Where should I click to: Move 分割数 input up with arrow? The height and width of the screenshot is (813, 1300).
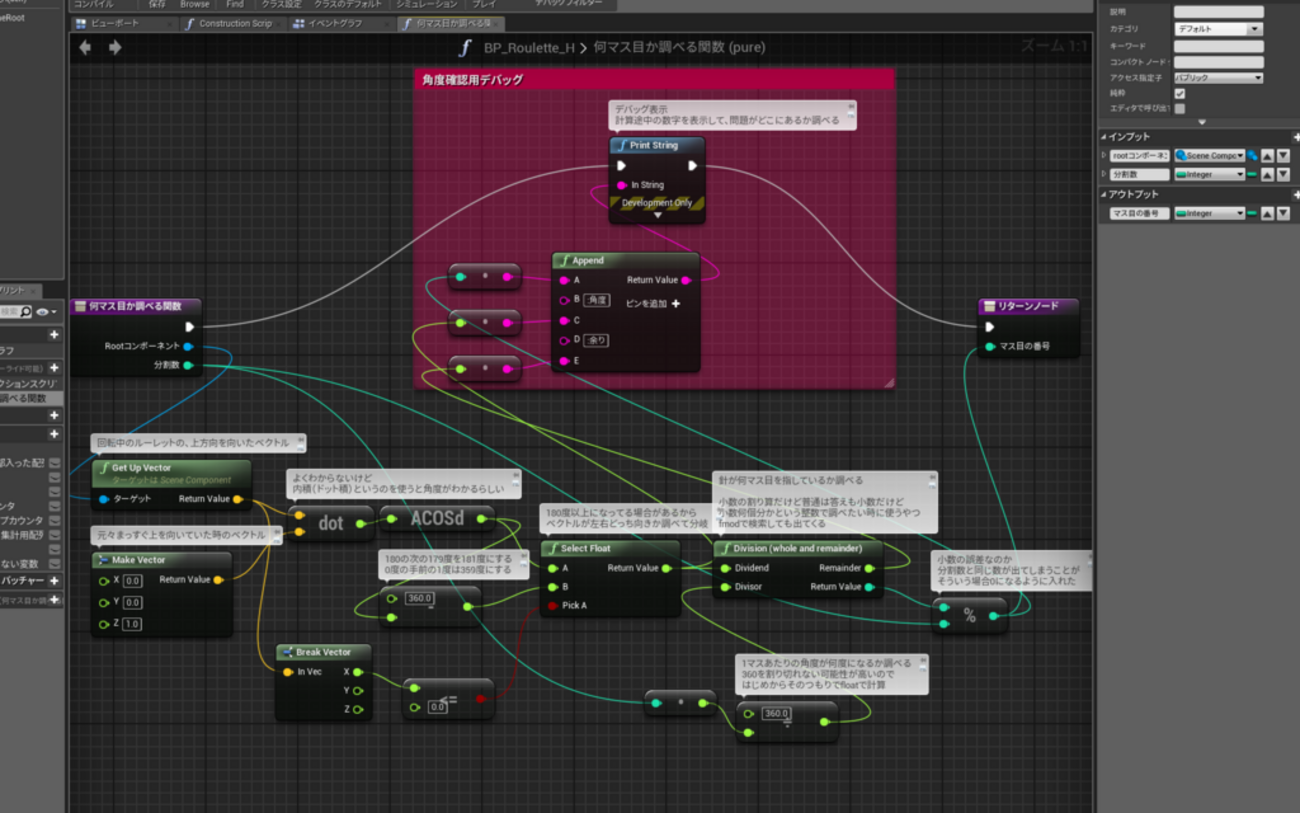[x=1266, y=174]
